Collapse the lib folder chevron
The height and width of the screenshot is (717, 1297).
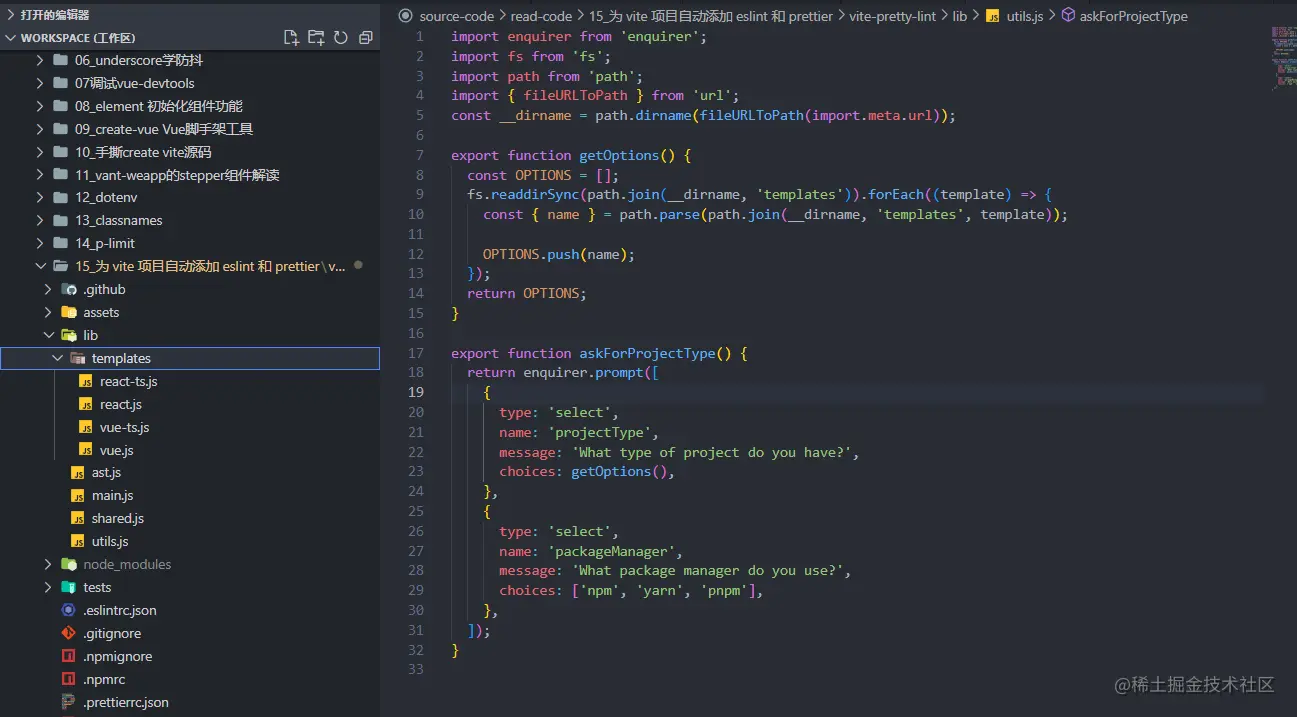tap(48, 335)
